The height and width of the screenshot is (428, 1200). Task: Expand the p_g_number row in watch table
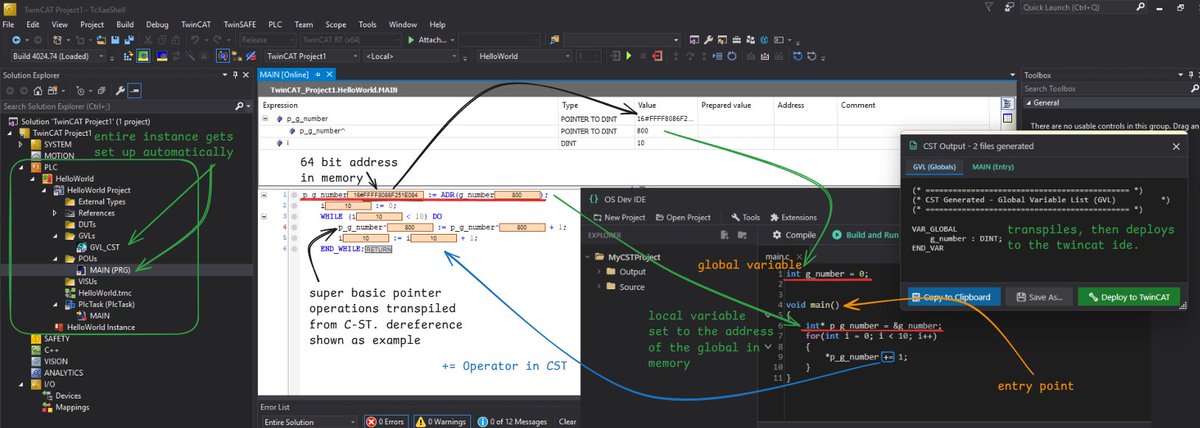click(x=266, y=118)
